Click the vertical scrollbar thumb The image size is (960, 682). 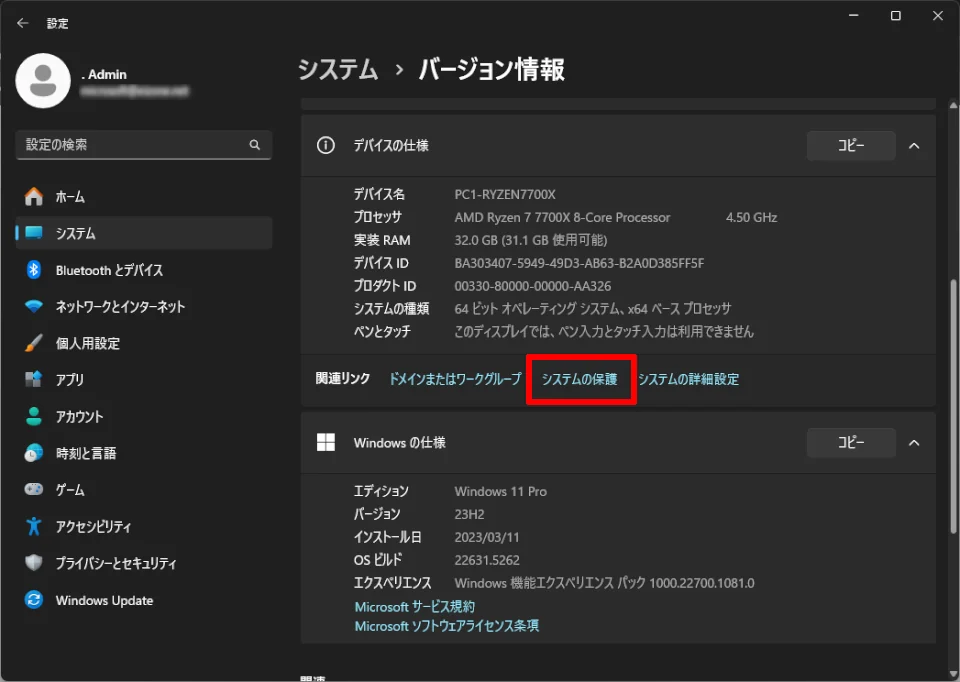click(953, 405)
